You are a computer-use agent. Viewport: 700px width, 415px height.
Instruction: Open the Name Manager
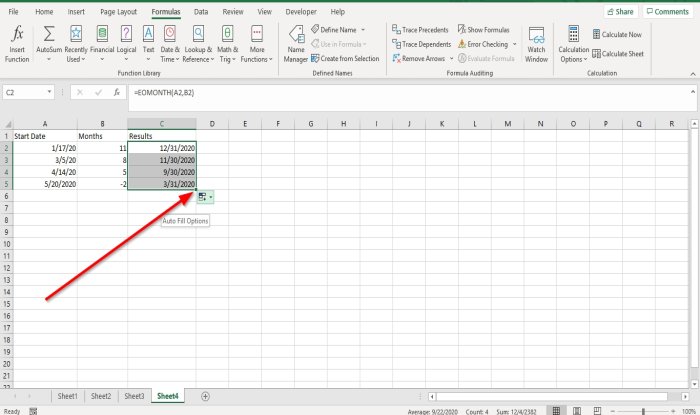point(296,44)
